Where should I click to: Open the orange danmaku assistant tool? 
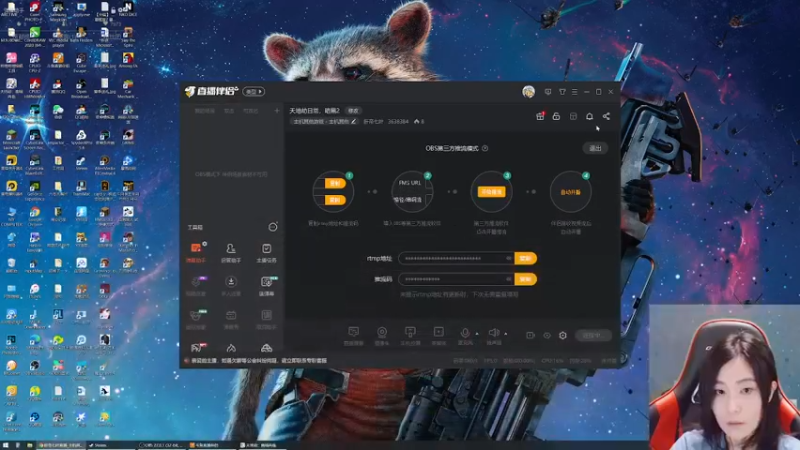(x=196, y=253)
